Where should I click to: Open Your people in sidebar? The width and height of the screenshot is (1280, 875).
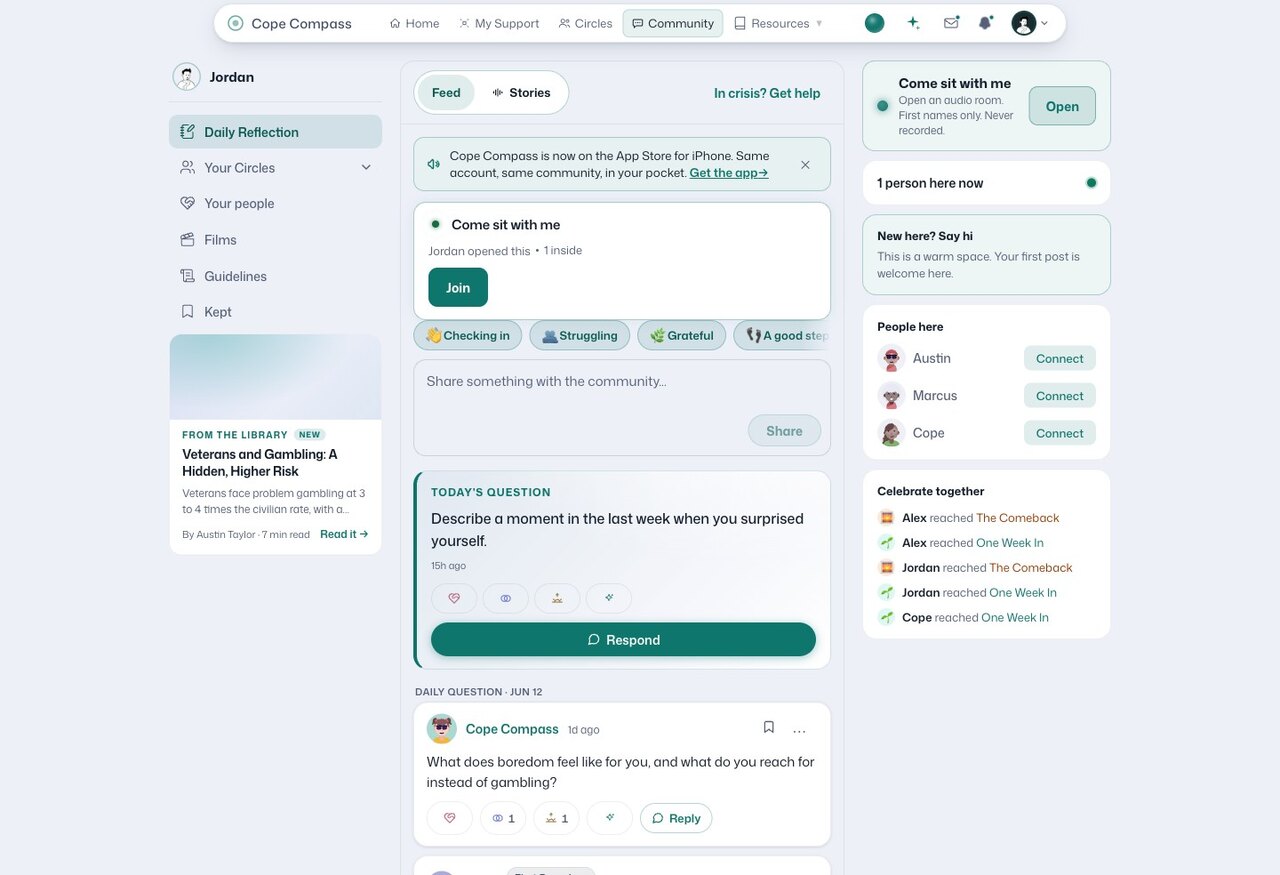275,204
